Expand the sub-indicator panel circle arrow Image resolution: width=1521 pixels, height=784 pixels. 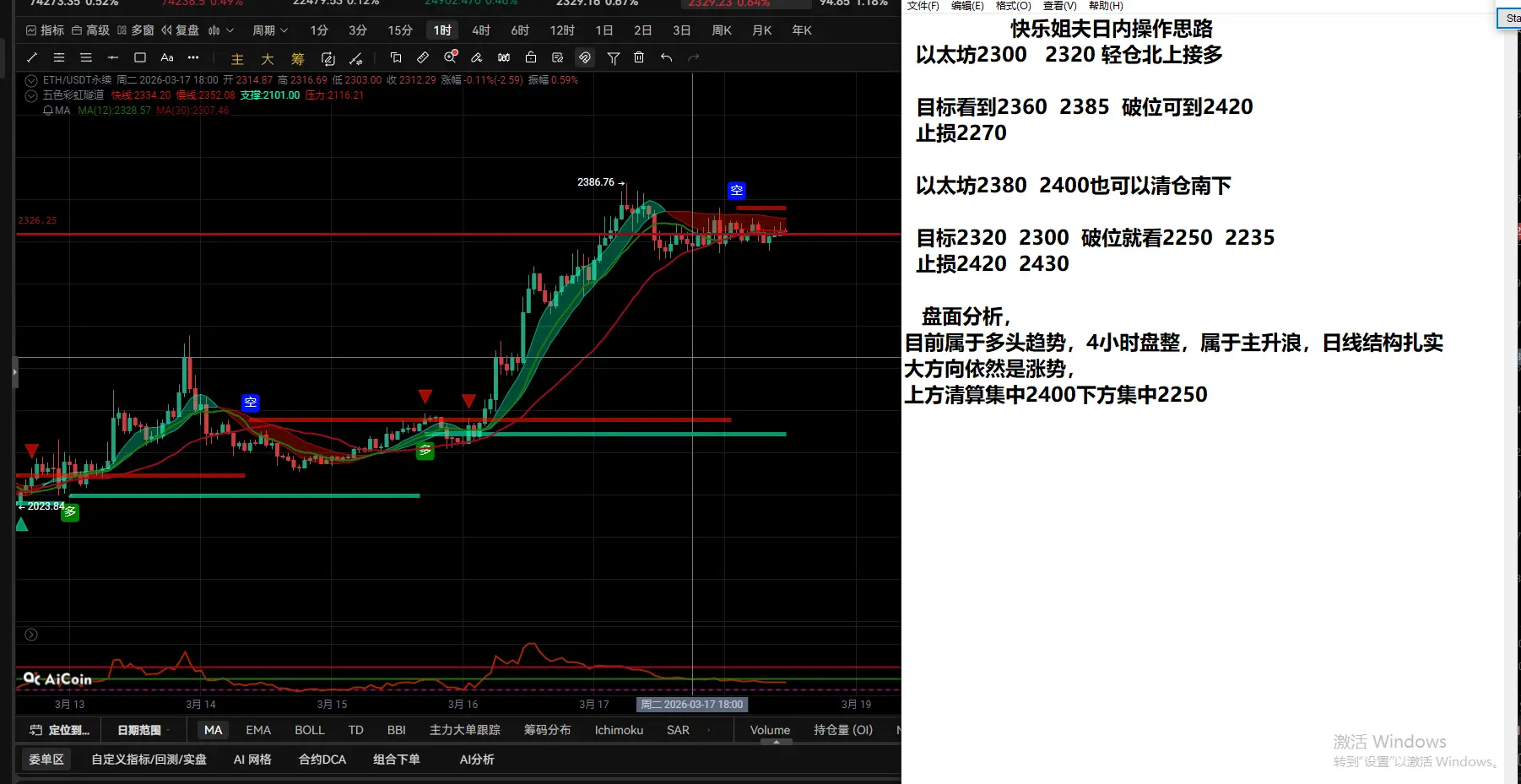pyautogui.click(x=31, y=635)
